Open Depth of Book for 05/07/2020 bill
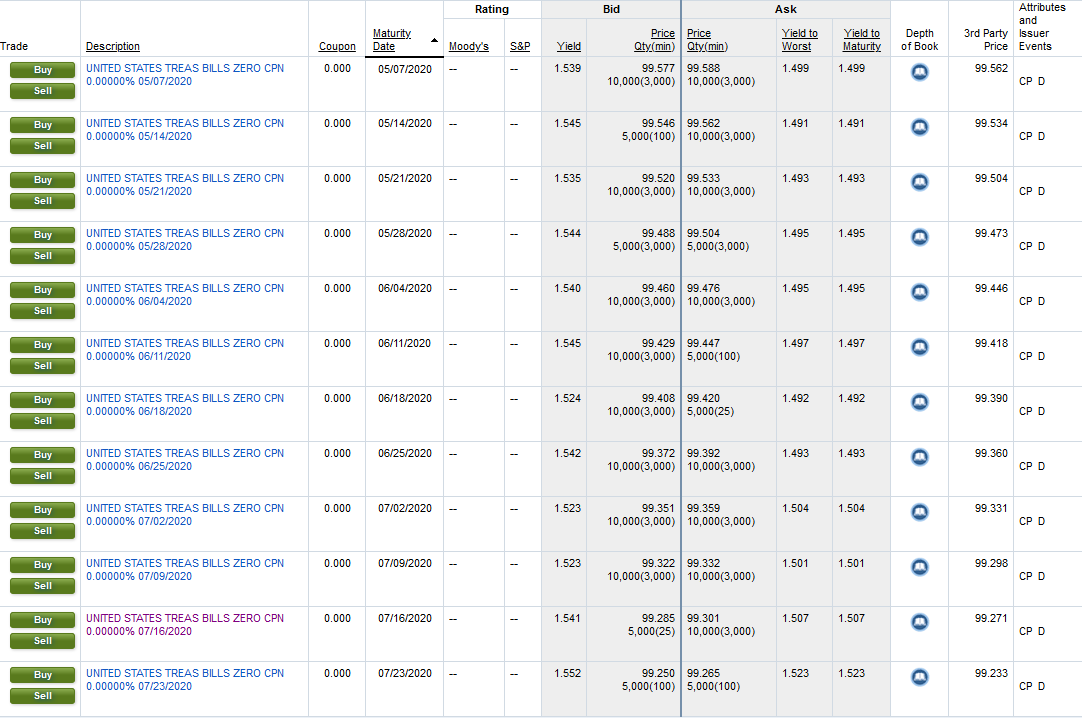 [919, 72]
